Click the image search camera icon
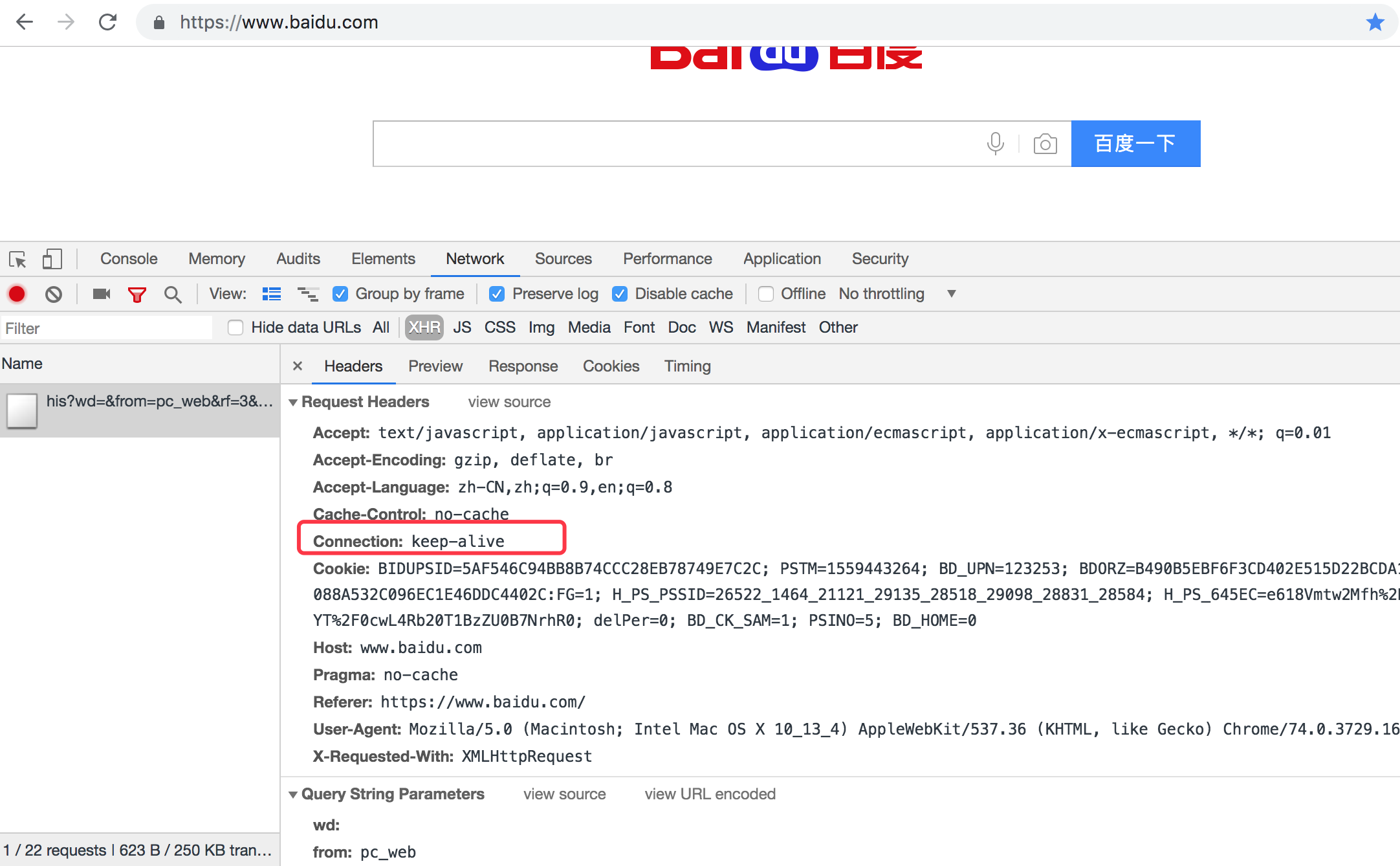 (x=1045, y=144)
